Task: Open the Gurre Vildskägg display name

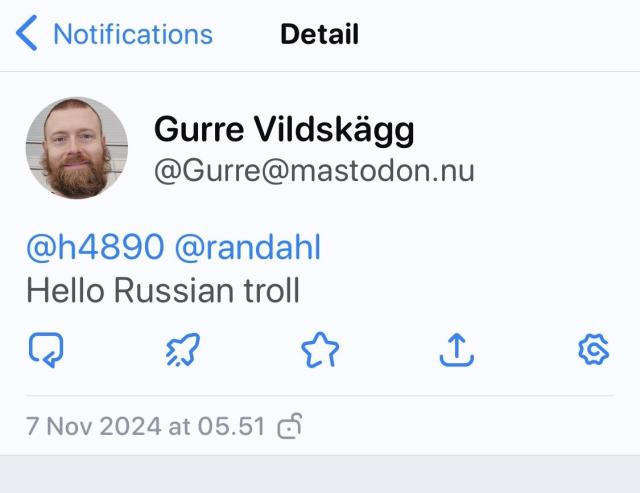Action: click(284, 130)
